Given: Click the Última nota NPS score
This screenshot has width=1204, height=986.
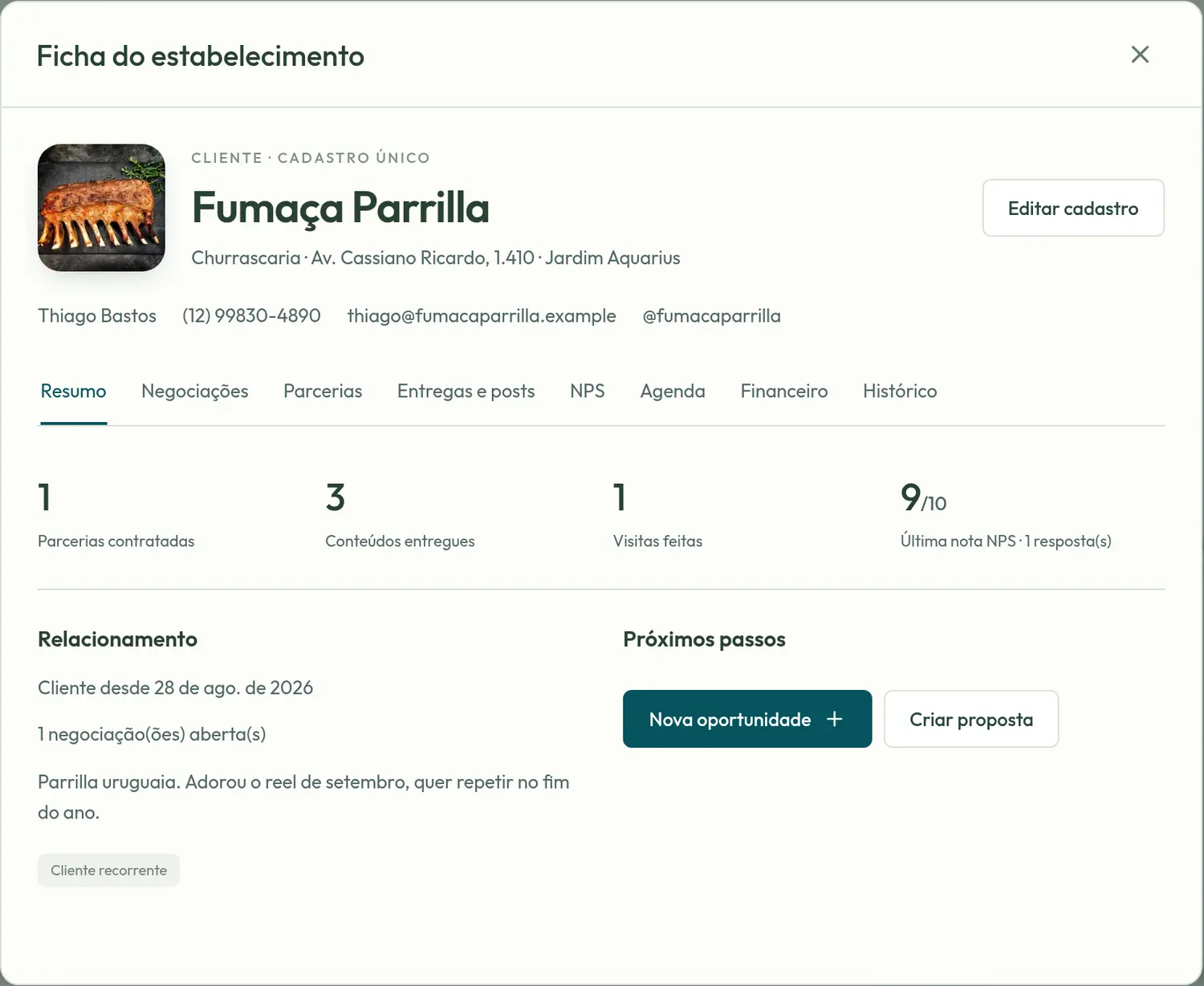Looking at the screenshot, I should pyautogui.click(x=1006, y=515).
